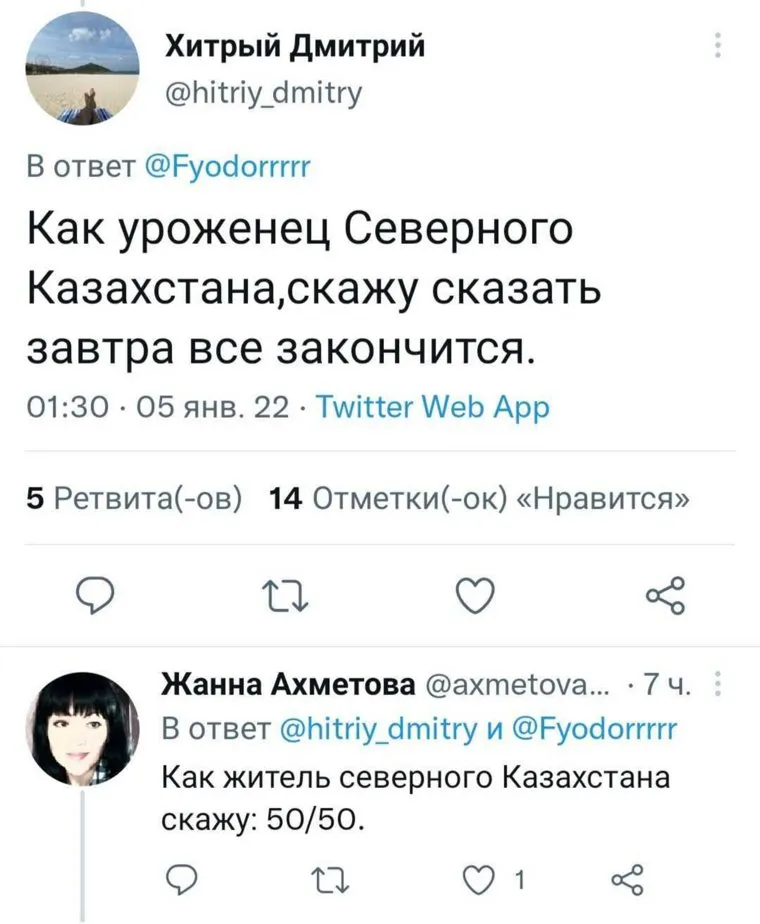Click the Хитрый Дмитрий display name

coord(291,44)
